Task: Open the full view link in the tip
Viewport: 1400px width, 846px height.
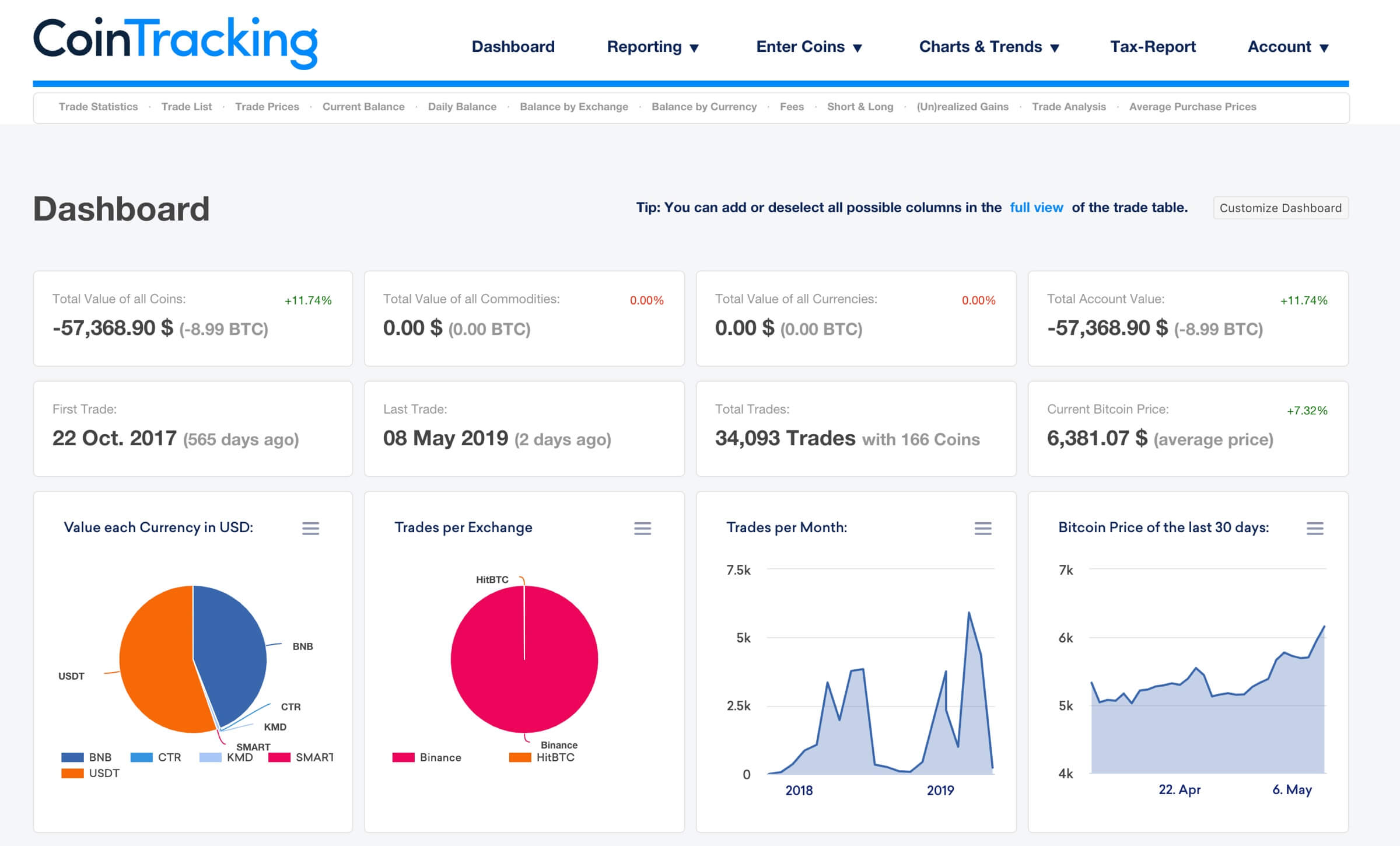Action: point(1035,207)
